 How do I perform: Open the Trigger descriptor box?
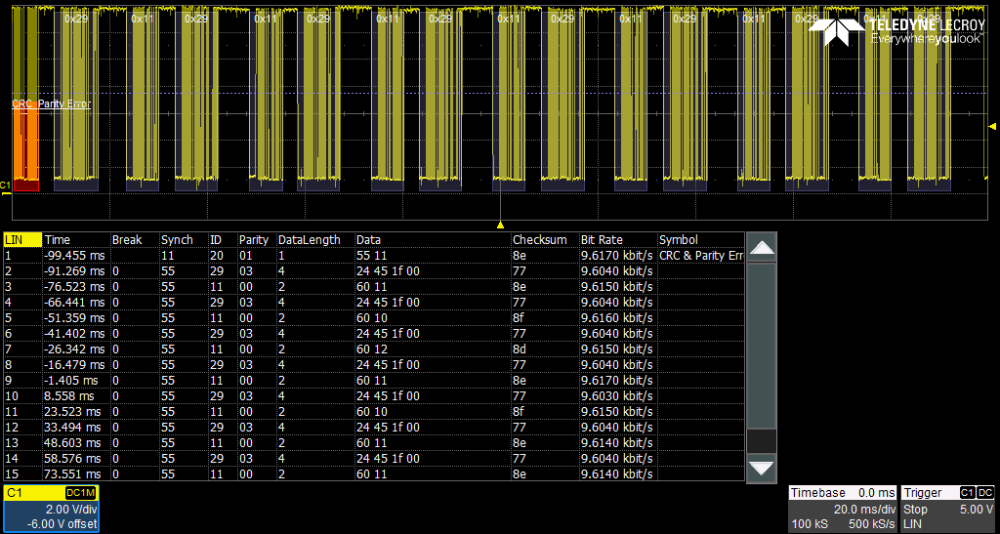(947, 509)
